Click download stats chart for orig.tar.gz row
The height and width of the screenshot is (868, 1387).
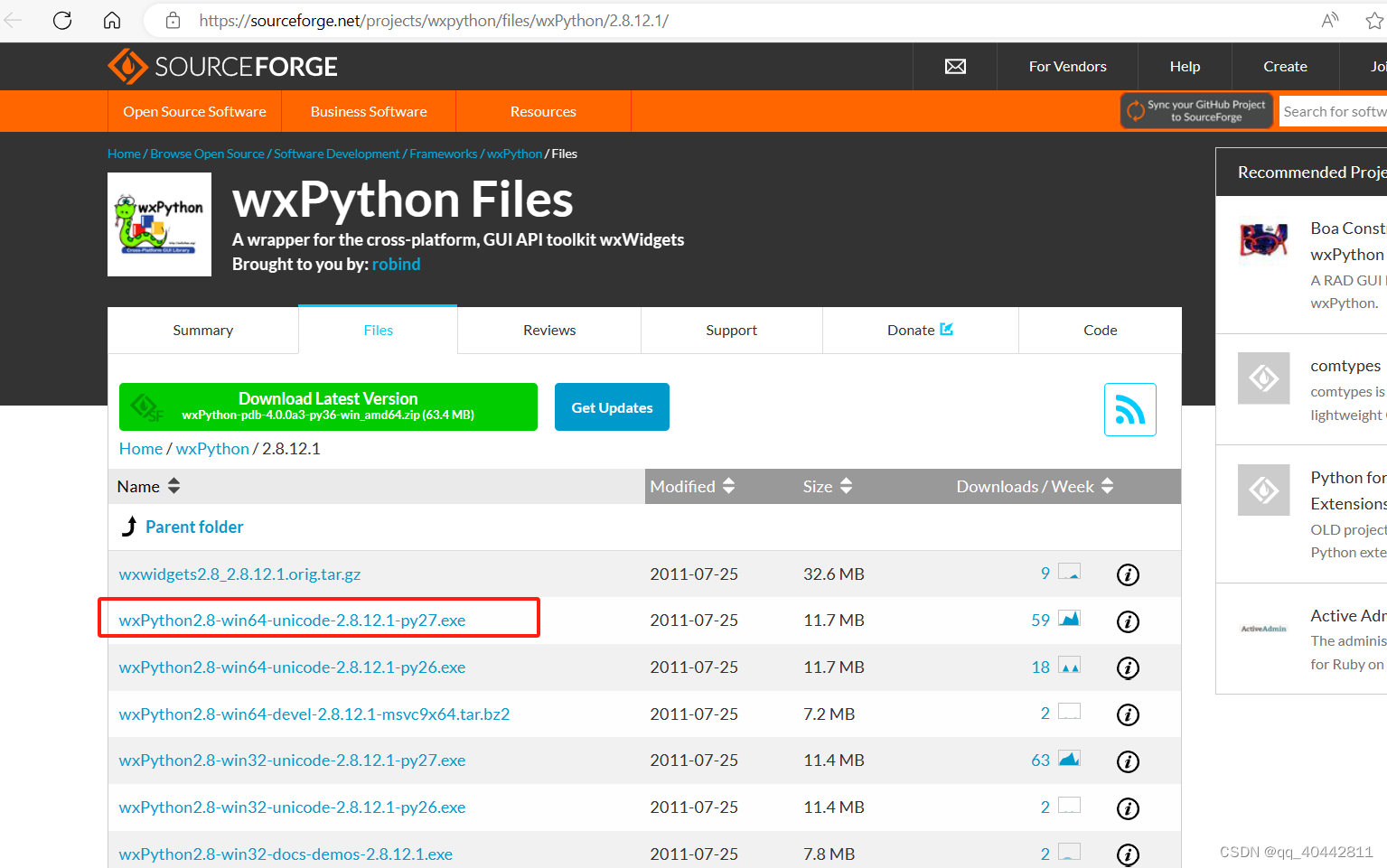(x=1069, y=572)
